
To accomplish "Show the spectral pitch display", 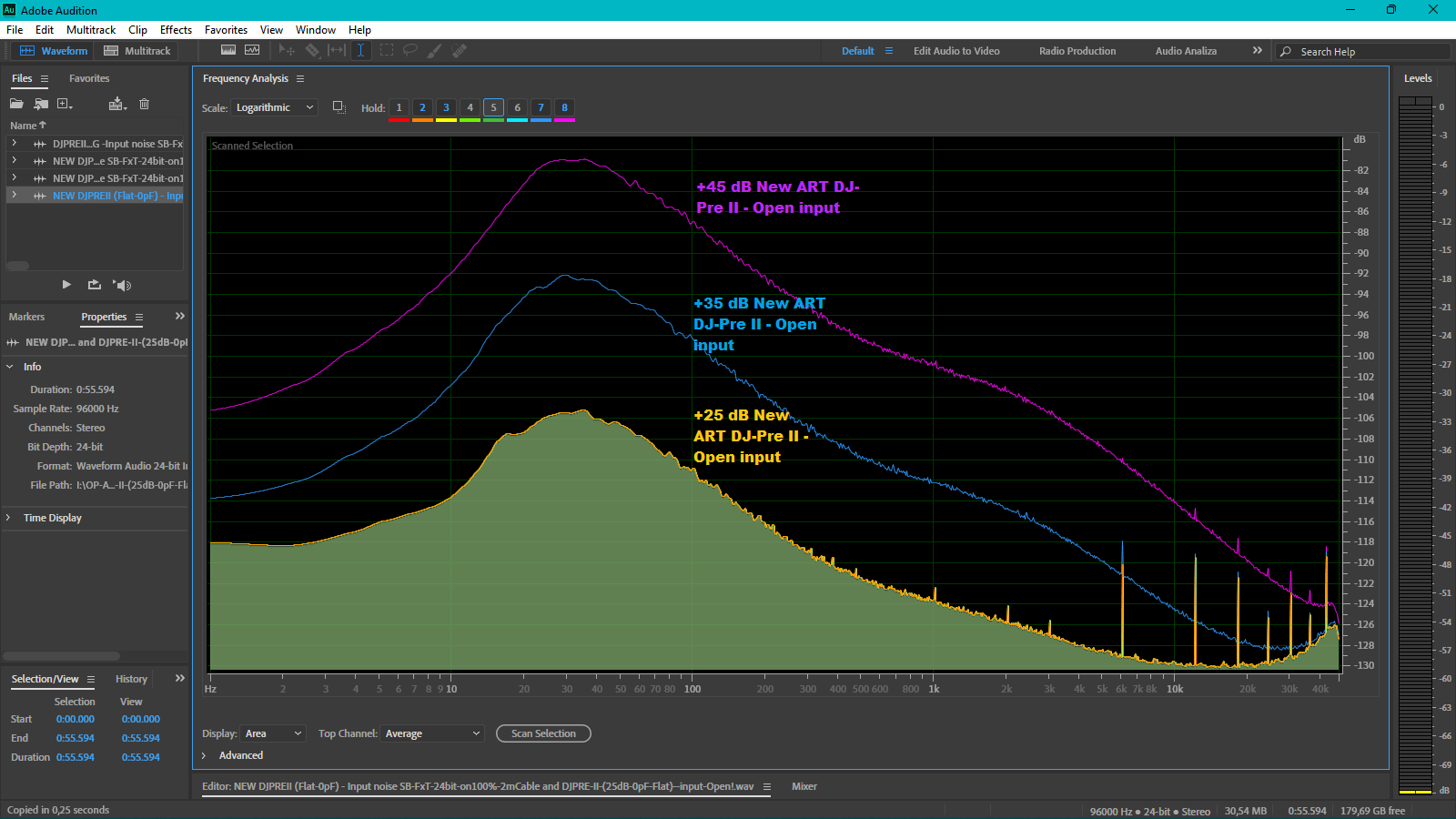I will point(252,50).
